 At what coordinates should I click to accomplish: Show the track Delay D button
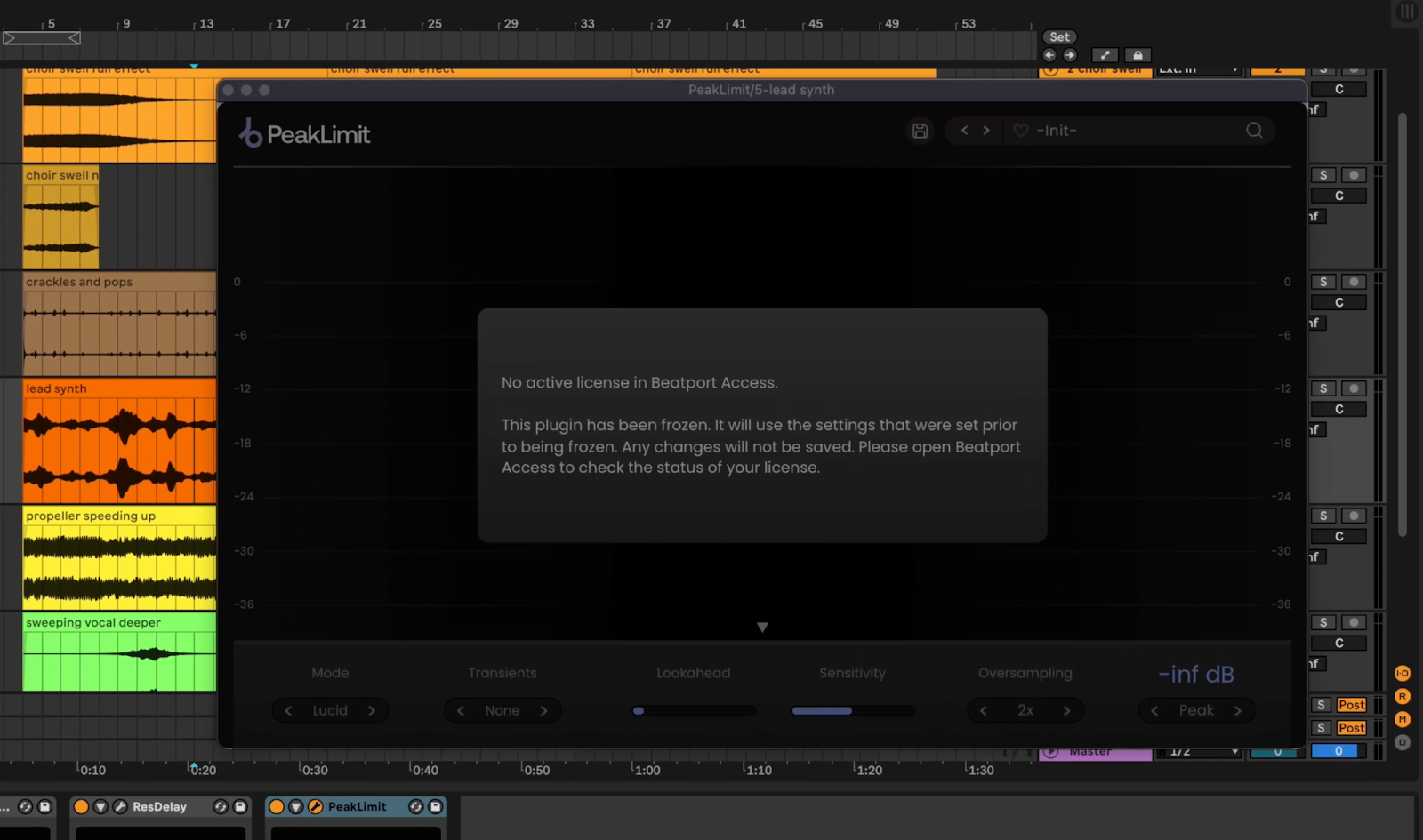(x=1403, y=742)
